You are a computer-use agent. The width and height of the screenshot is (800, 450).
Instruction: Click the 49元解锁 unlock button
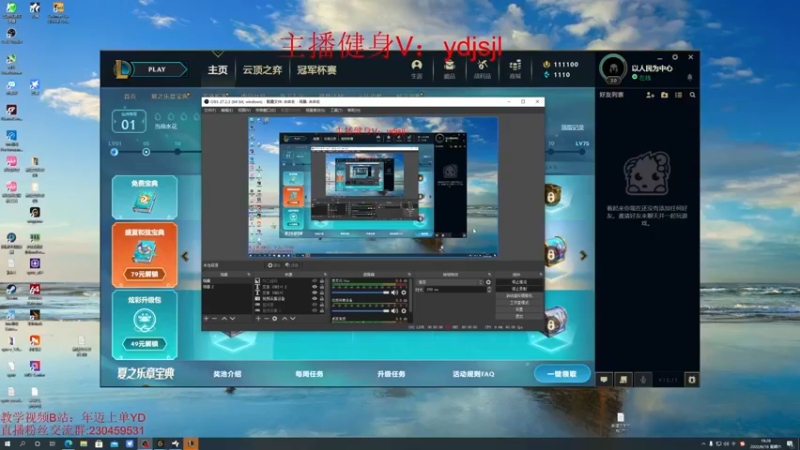tap(144, 344)
